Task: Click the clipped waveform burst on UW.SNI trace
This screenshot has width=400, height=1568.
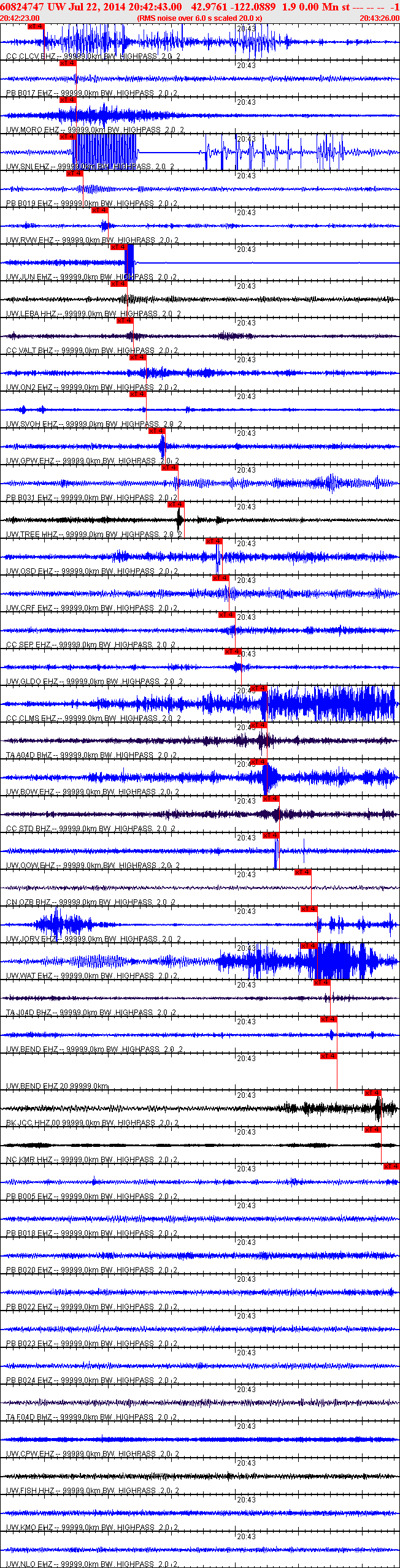Action: (x=106, y=152)
